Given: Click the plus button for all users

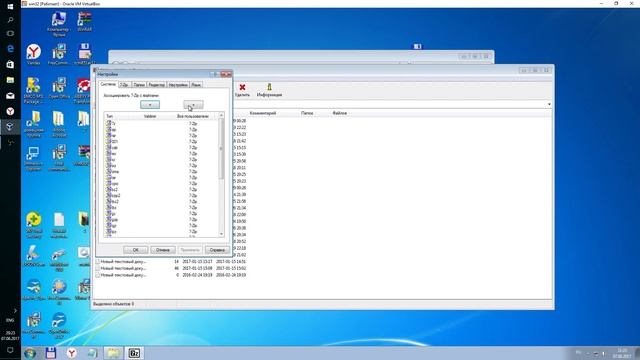Looking at the screenshot, I should click(x=193, y=105).
